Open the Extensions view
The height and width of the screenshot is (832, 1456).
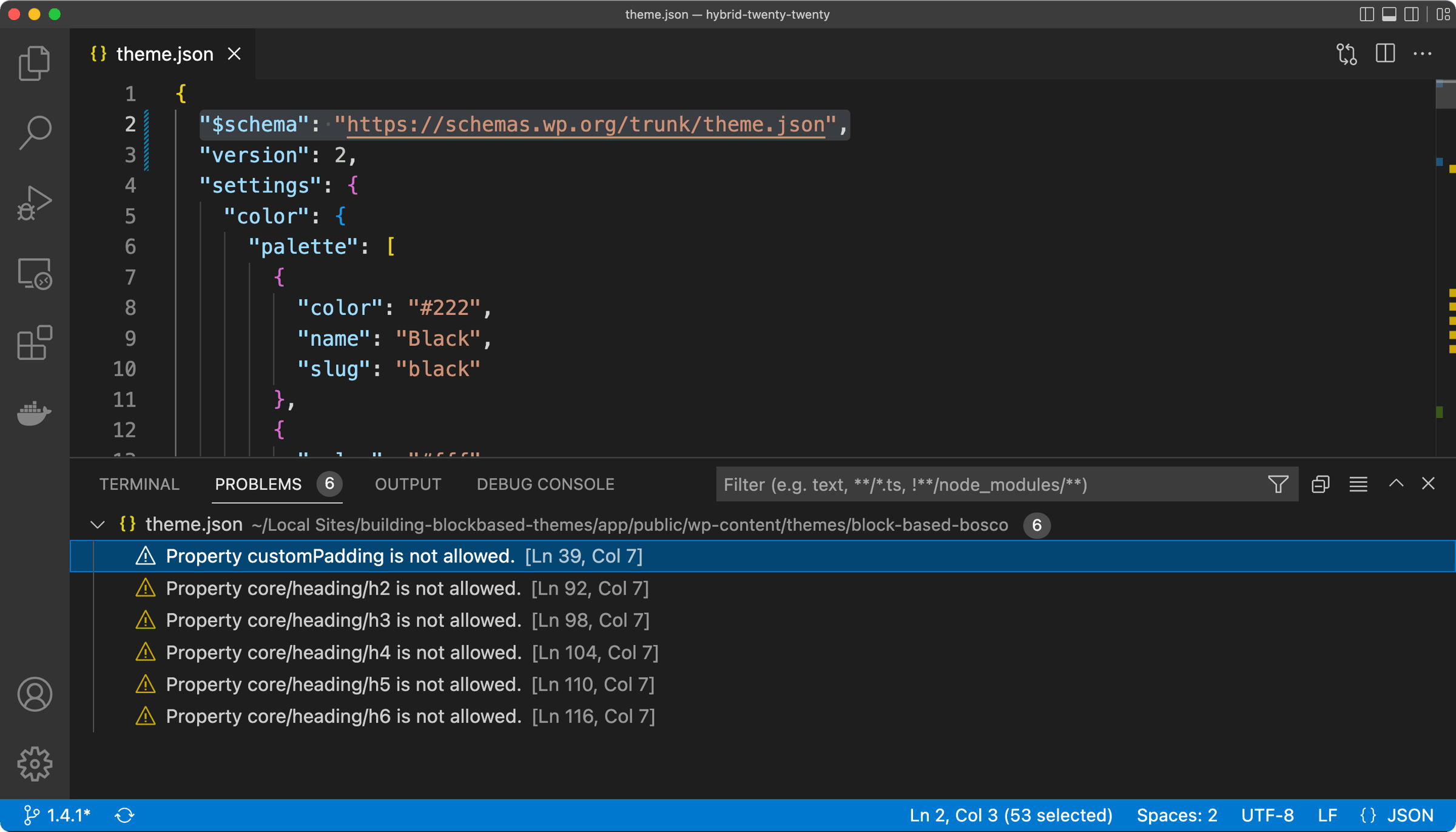pyautogui.click(x=34, y=343)
